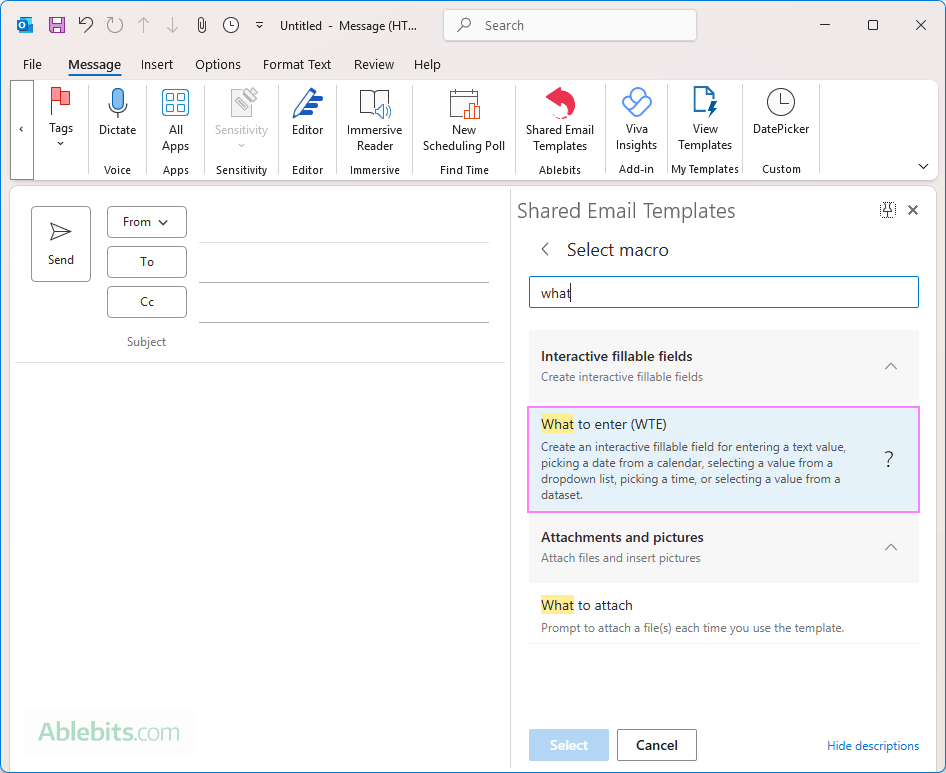Switch to the Review tab
Image resolution: width=946 pixels, height=773 pixels.
click(373, 65)
